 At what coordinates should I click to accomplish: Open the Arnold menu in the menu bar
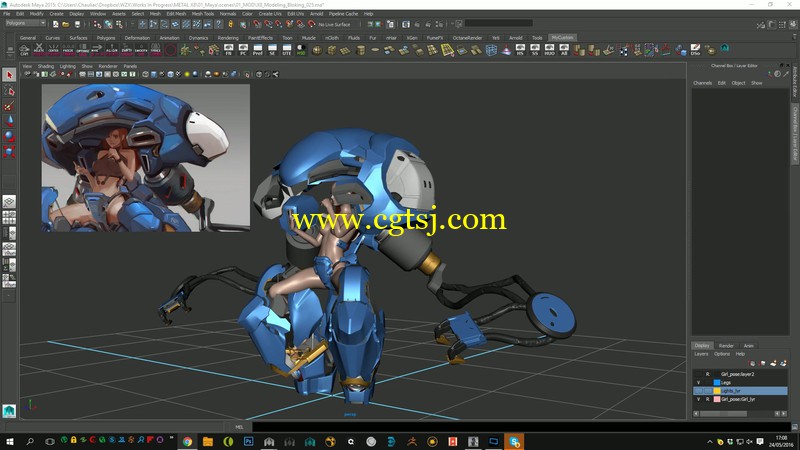tap(316, 14)
